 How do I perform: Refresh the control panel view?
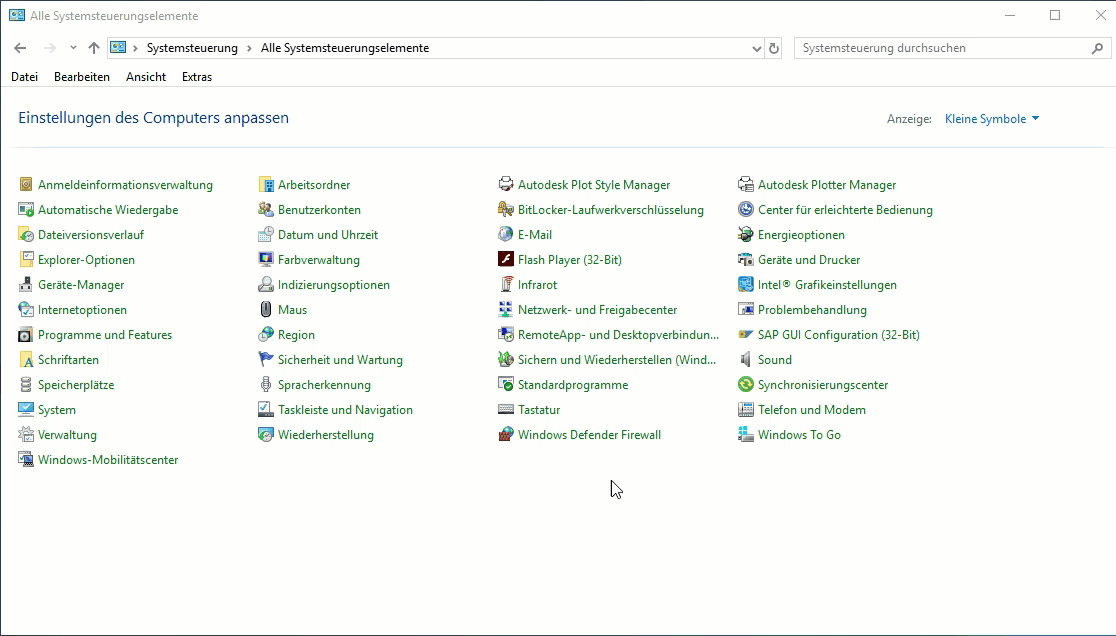774,48
